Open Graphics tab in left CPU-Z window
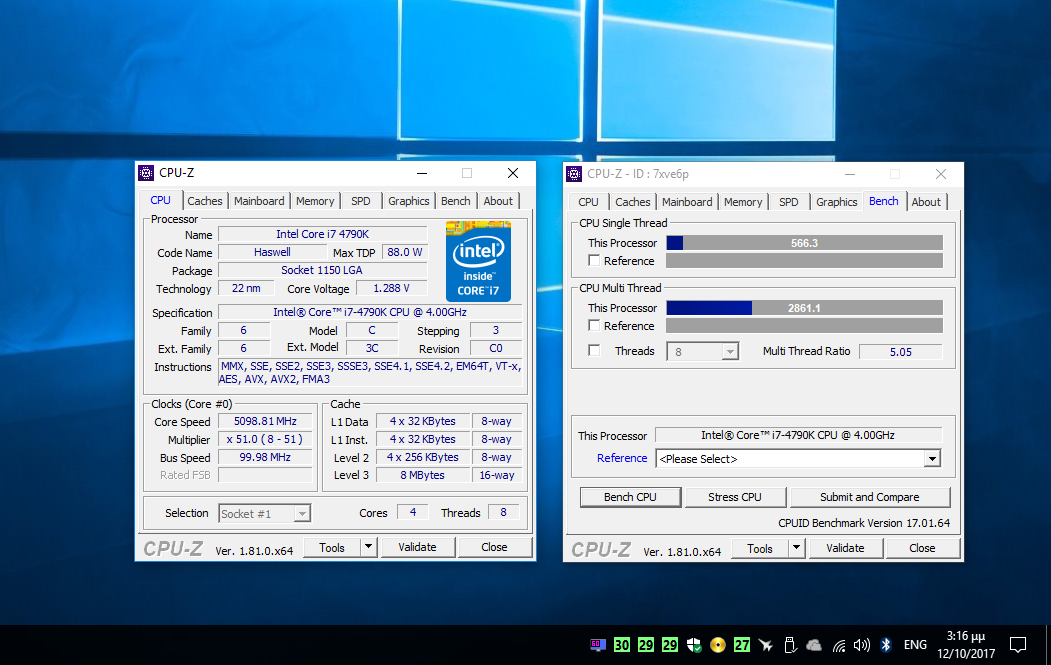Screen dimensions: 1051x665 [408, 201]
